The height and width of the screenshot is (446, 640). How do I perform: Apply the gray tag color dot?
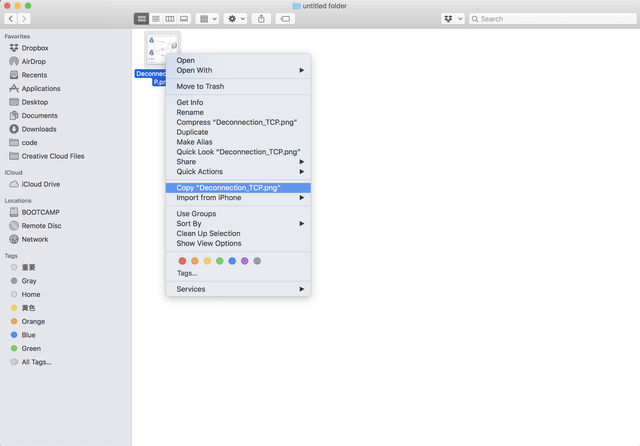pyautogui.click(x=257, y=261)
